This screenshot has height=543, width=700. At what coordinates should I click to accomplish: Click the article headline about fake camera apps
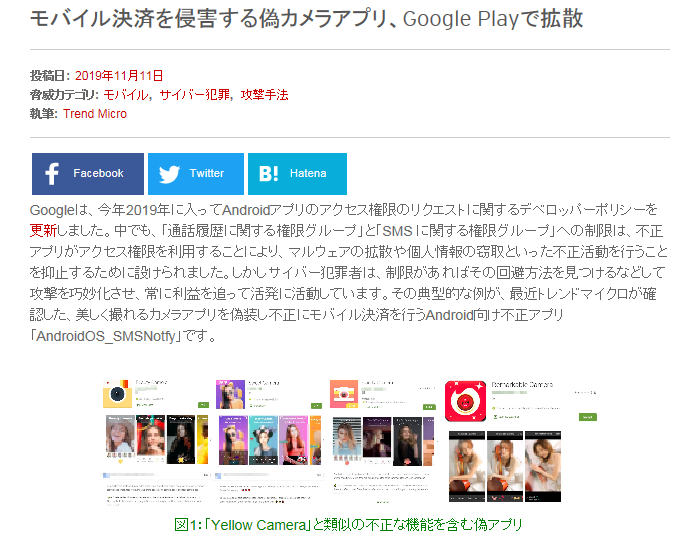[306, 19]
